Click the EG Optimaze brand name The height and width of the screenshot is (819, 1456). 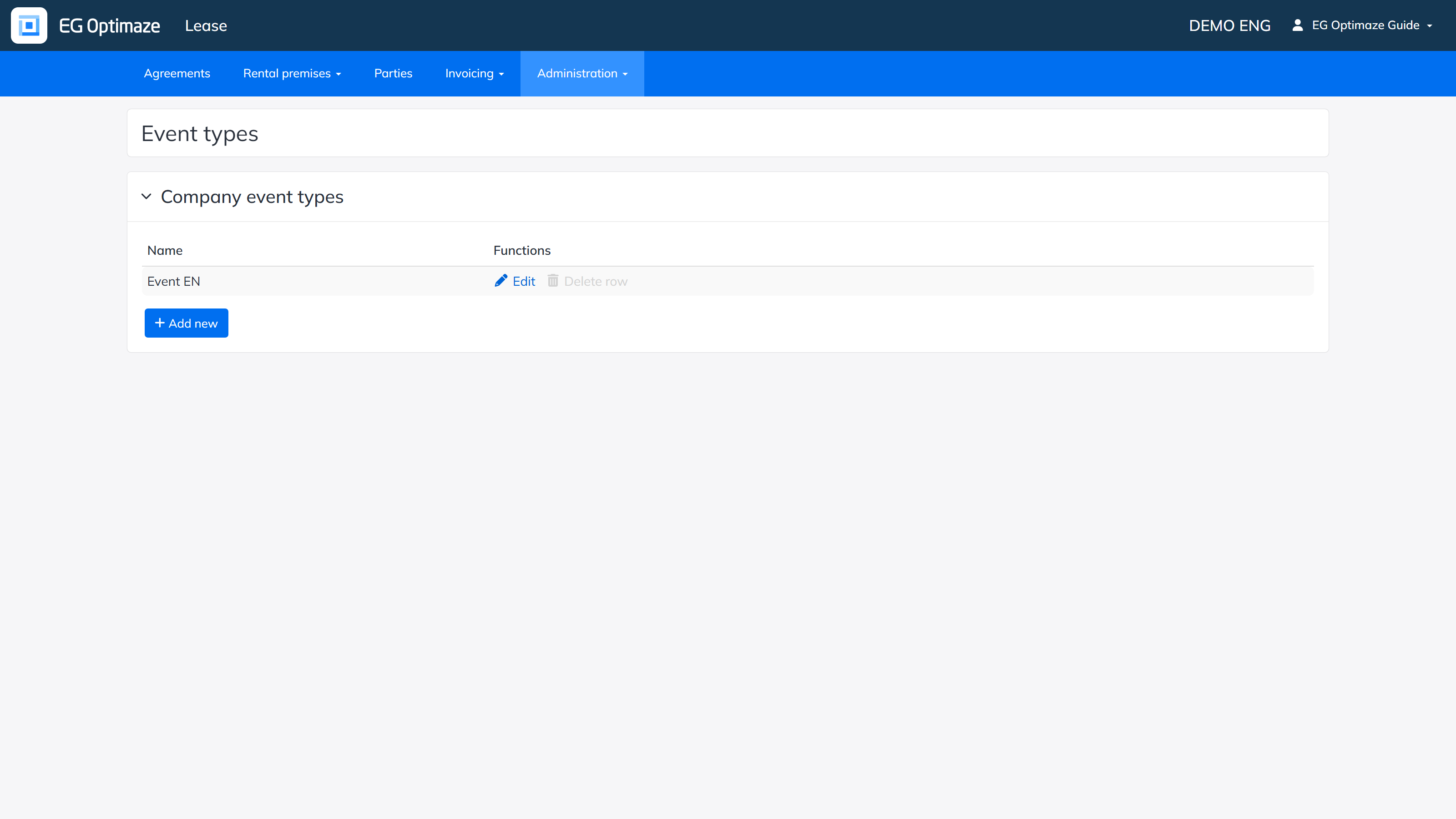[110, 26]
